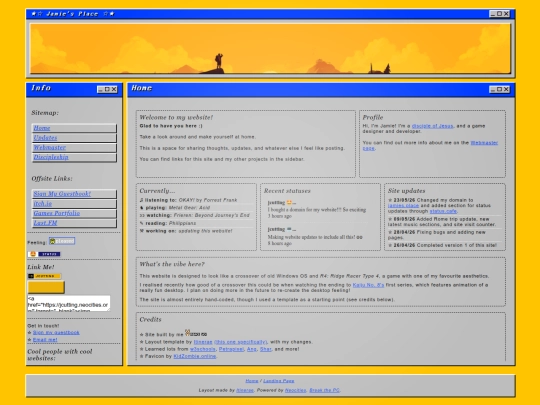Image resolution: width=540 pixels, height=405 pixels.
Task: Close the Info window
Action: 114,90
